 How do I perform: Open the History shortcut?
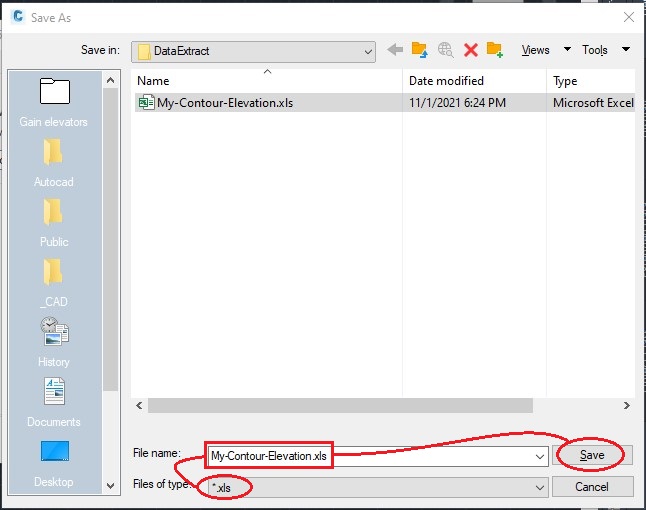54,343
